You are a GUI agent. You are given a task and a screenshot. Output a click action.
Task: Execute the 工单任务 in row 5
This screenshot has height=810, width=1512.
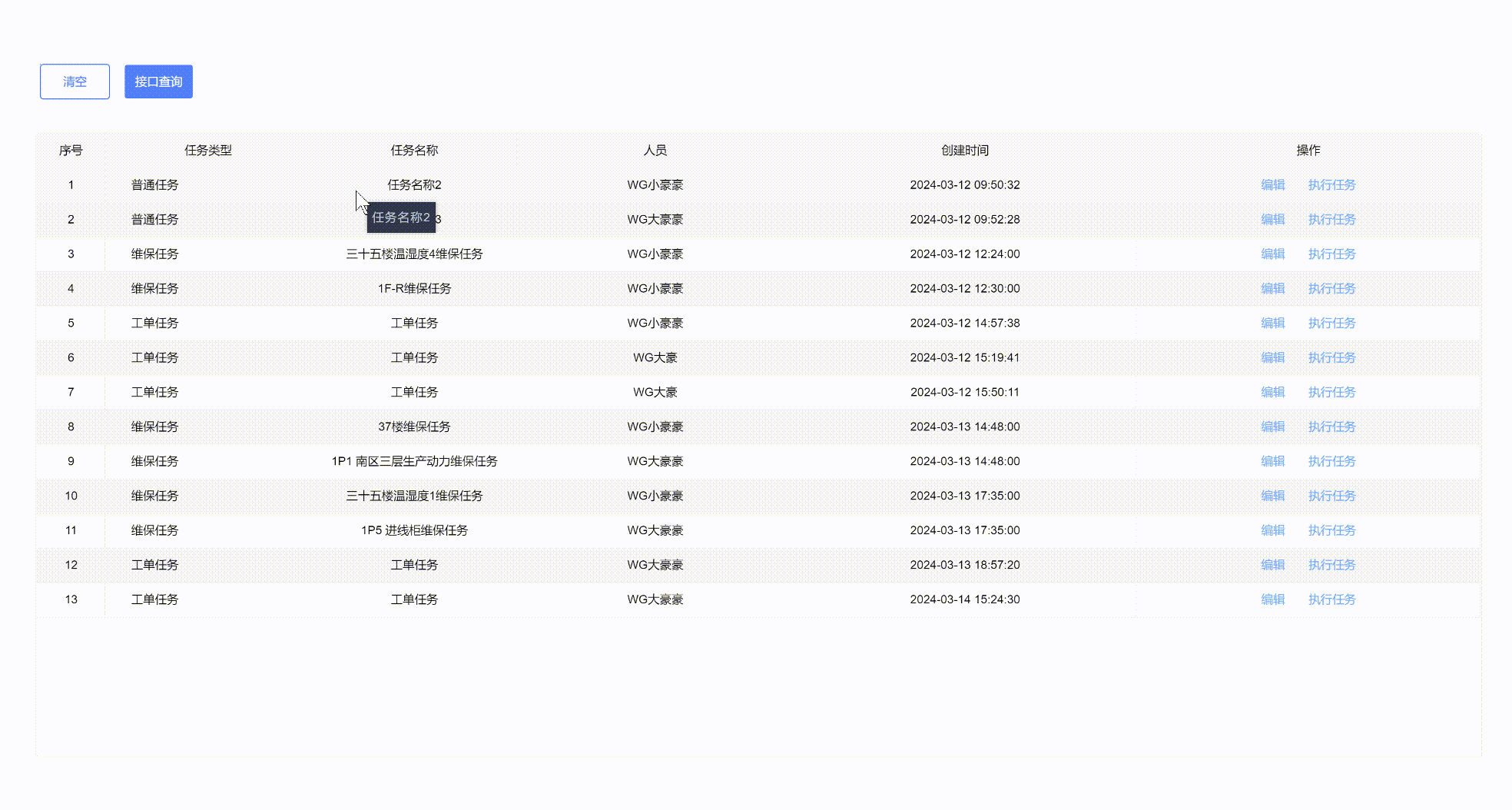point(1331,323)
